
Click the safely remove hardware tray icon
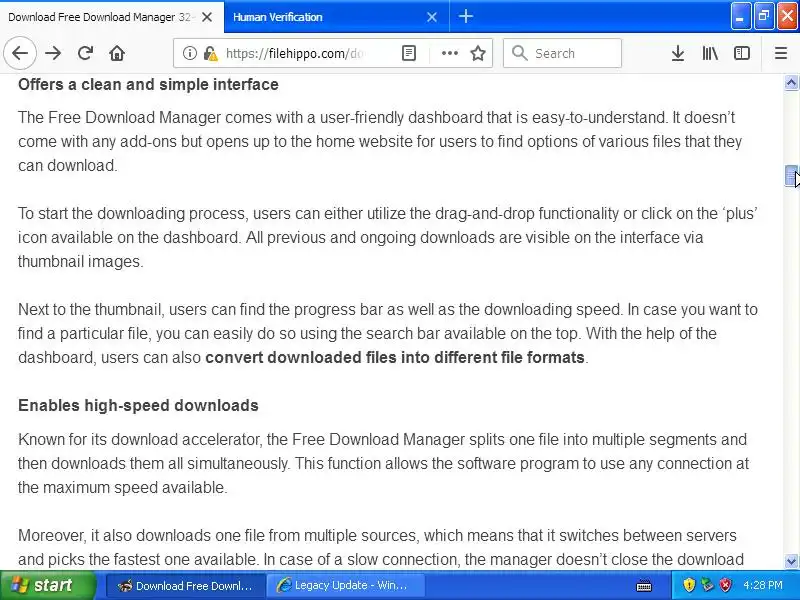tap(707, 585)
